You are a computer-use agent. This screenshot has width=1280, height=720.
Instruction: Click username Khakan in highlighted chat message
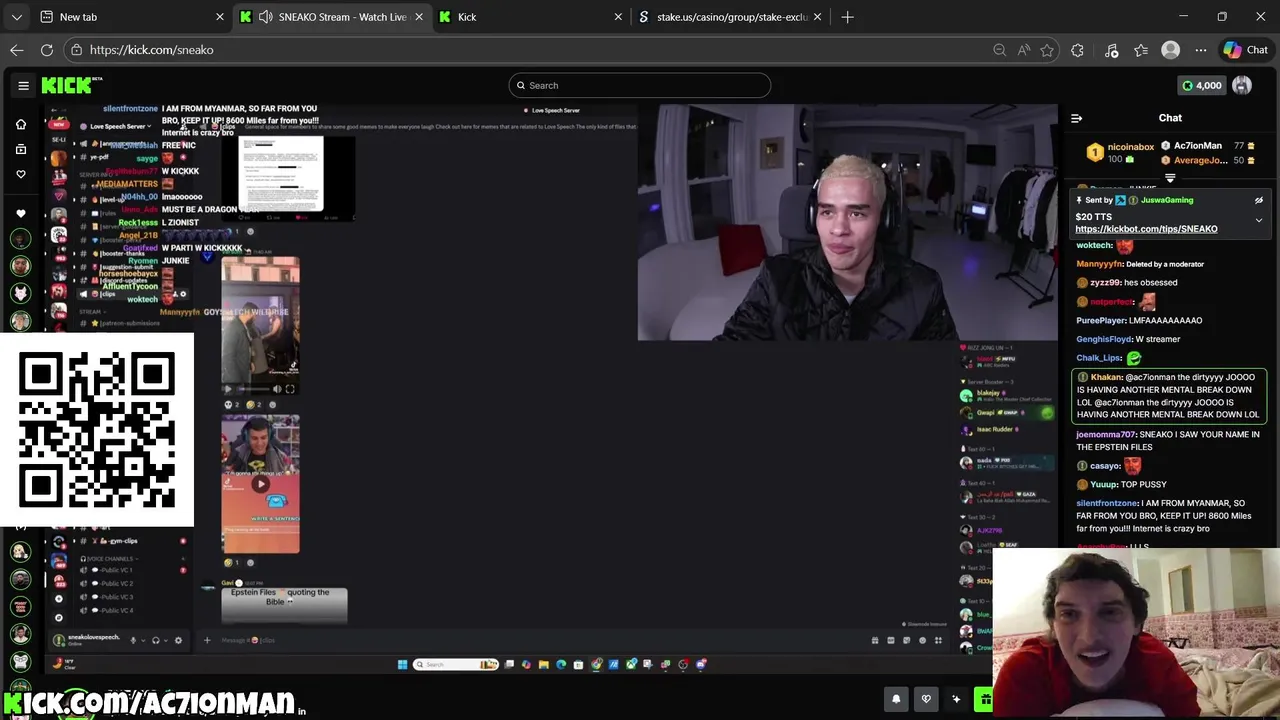[x=1106, y=378]
